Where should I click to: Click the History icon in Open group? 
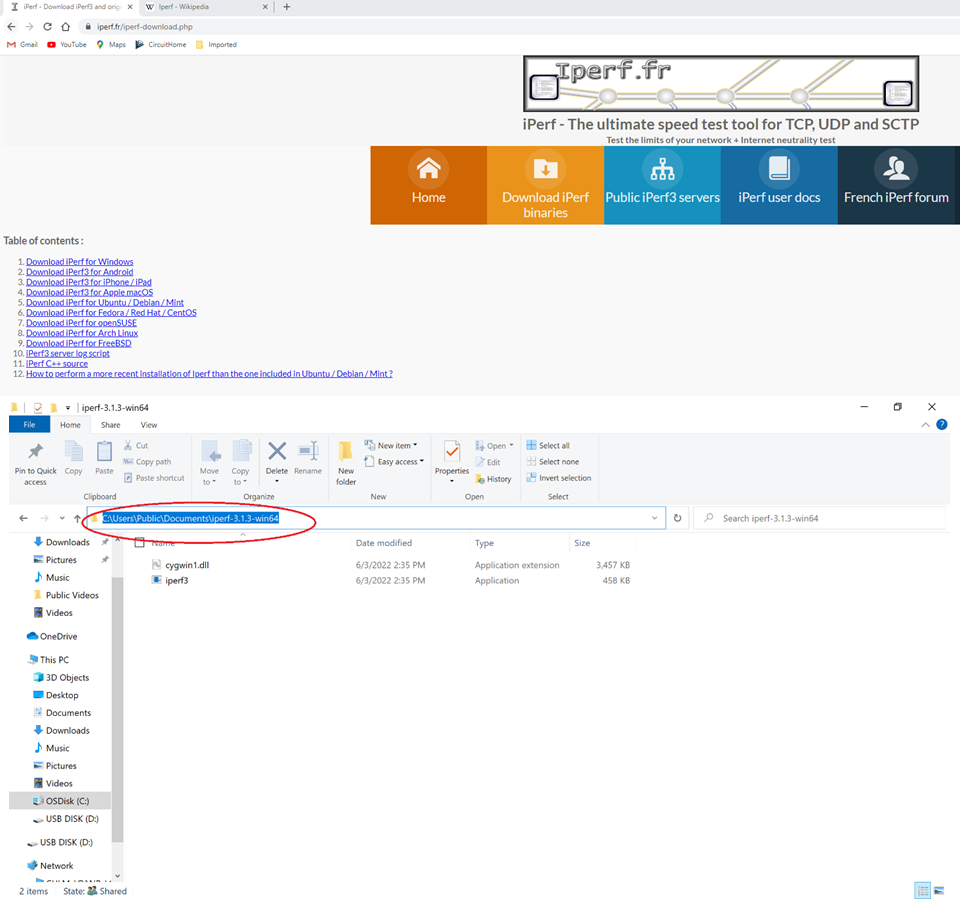click(496, 478)
